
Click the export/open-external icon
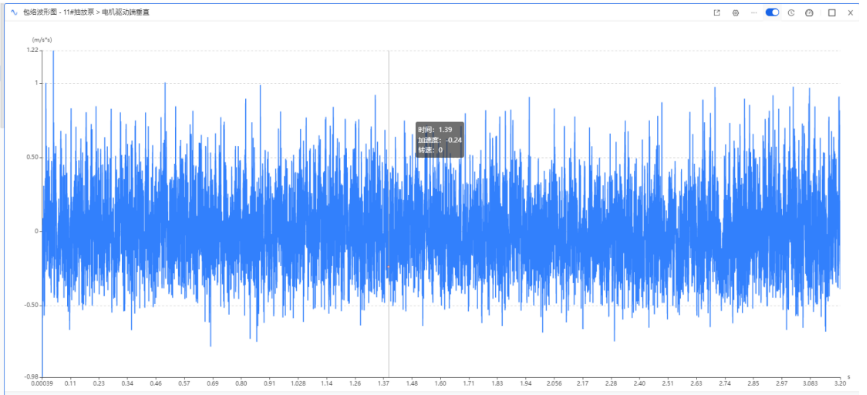point(717,13)
